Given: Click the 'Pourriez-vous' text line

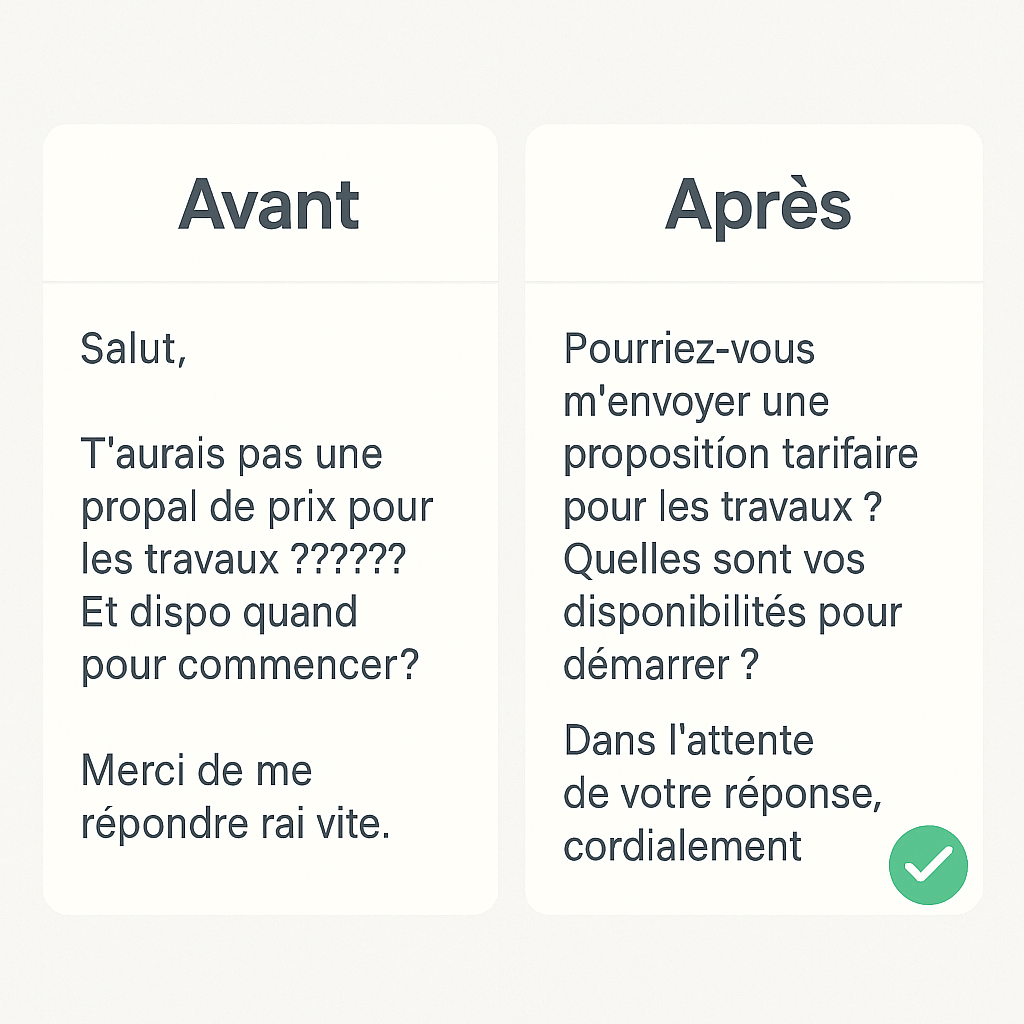Looking at the screenshot, I should 689,349.
